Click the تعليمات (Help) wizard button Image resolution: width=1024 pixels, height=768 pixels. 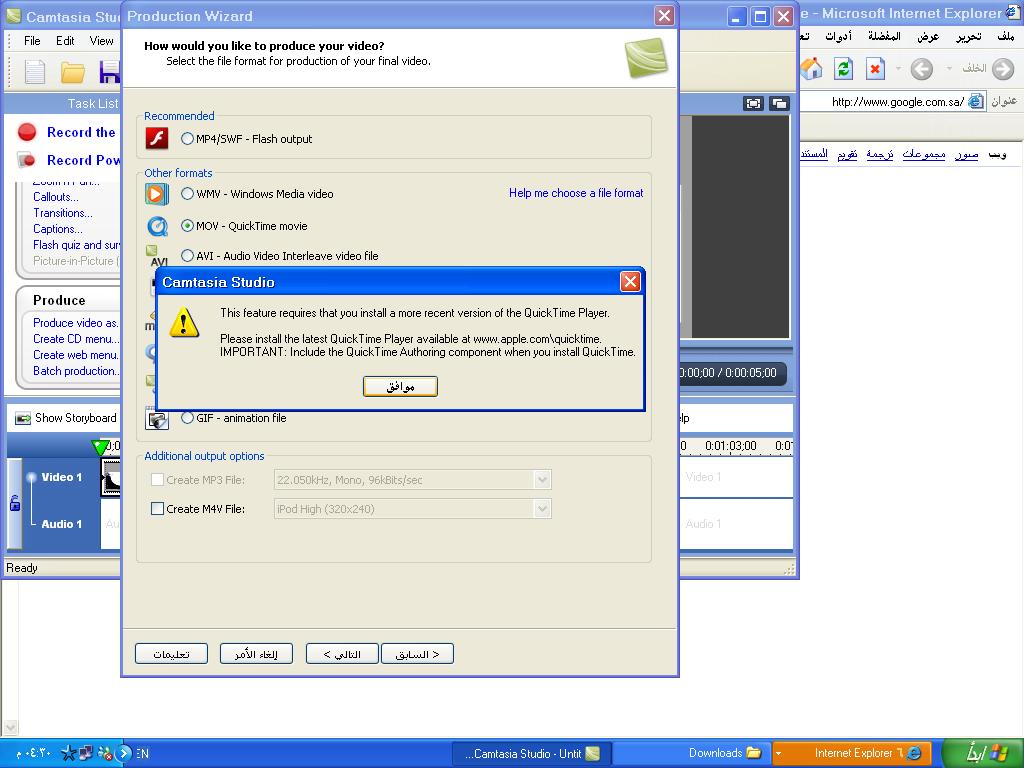coord(171,654)
